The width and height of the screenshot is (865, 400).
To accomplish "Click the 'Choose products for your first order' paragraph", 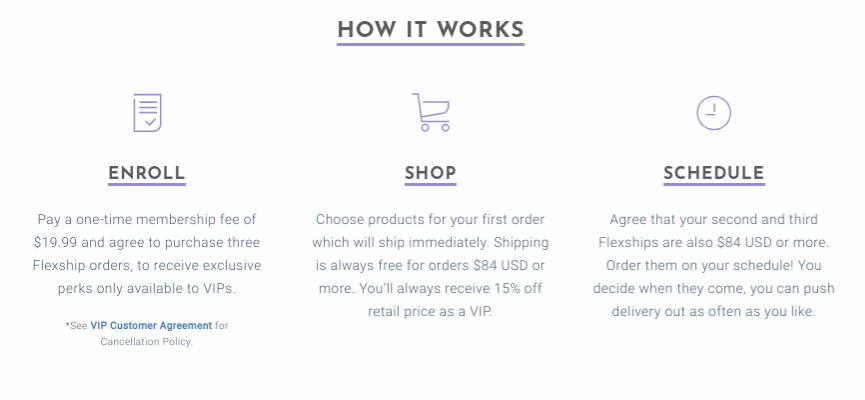I will 430,265.
